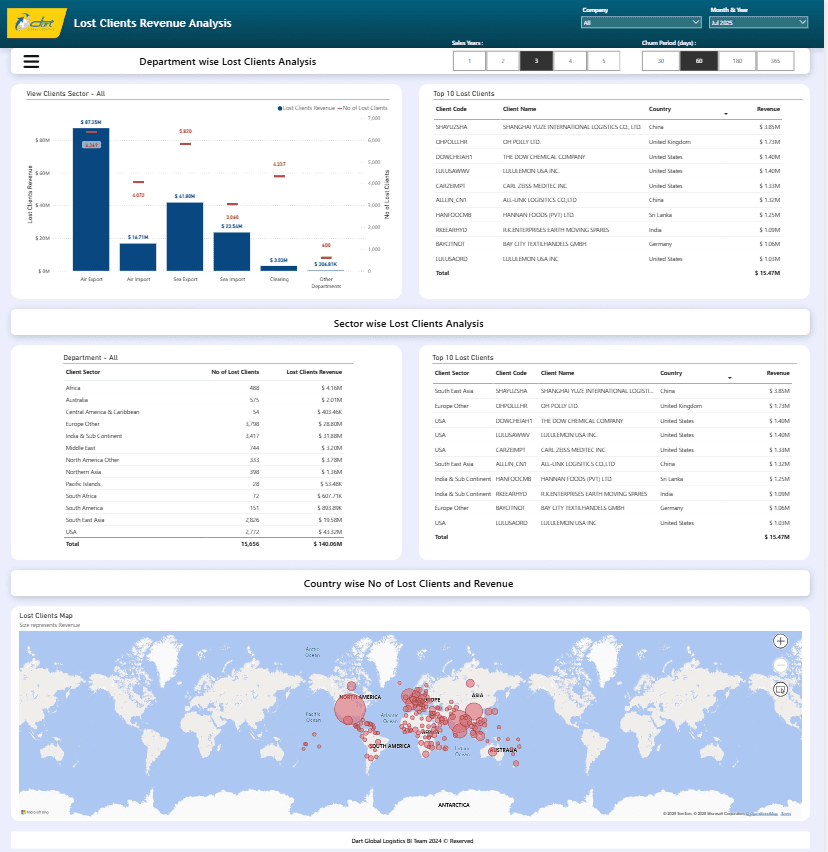Select the Northern Asia sector row
This screenshot has width=828, height=852.
pos(204,472)
